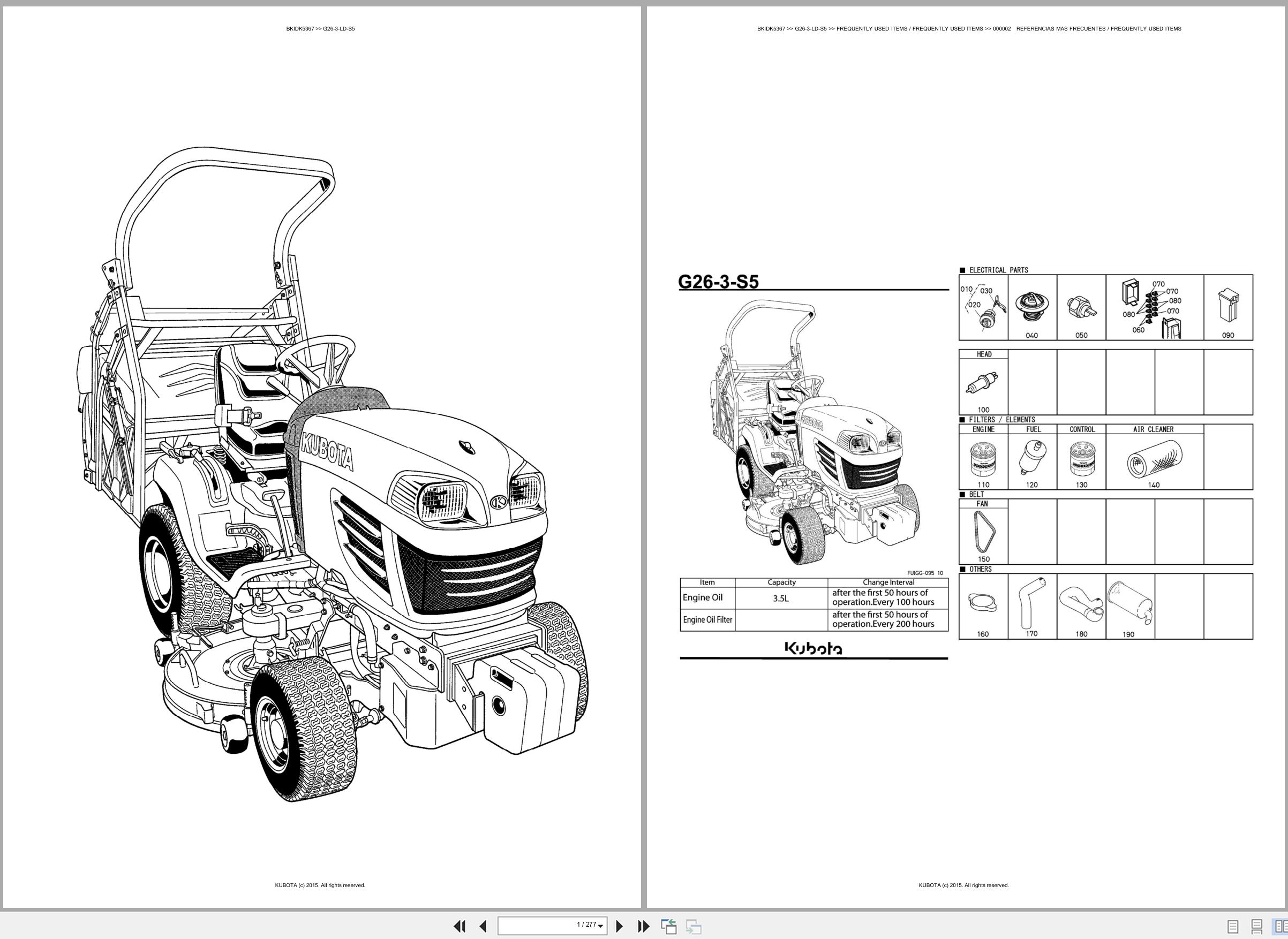This screenshot has height=939, width=1288.
Task: Click the small G26-3-S5 mower illustration
Action: point(815,433)
